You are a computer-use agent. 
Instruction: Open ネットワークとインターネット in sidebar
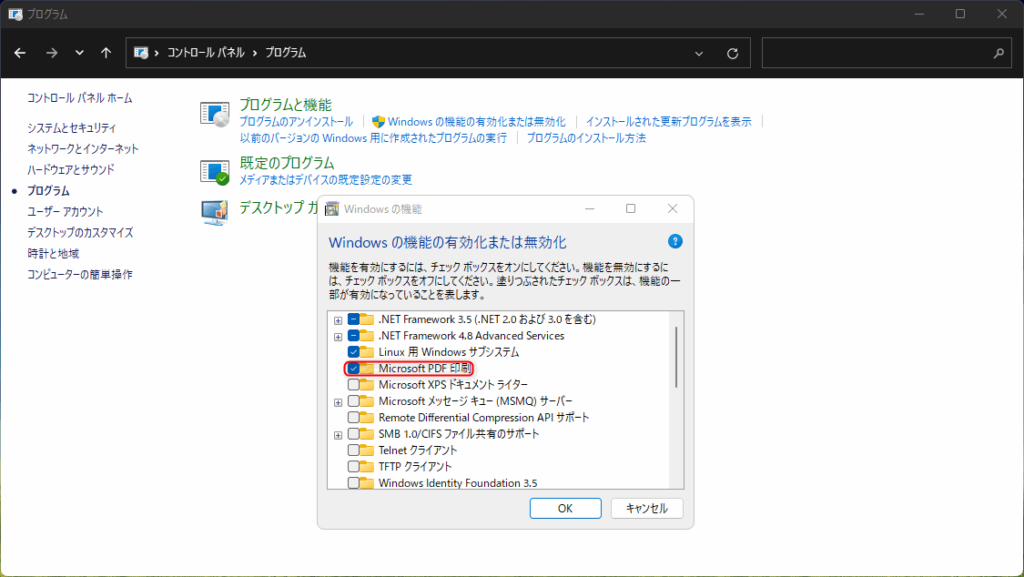pyautogui.click(x=83, y=149)
